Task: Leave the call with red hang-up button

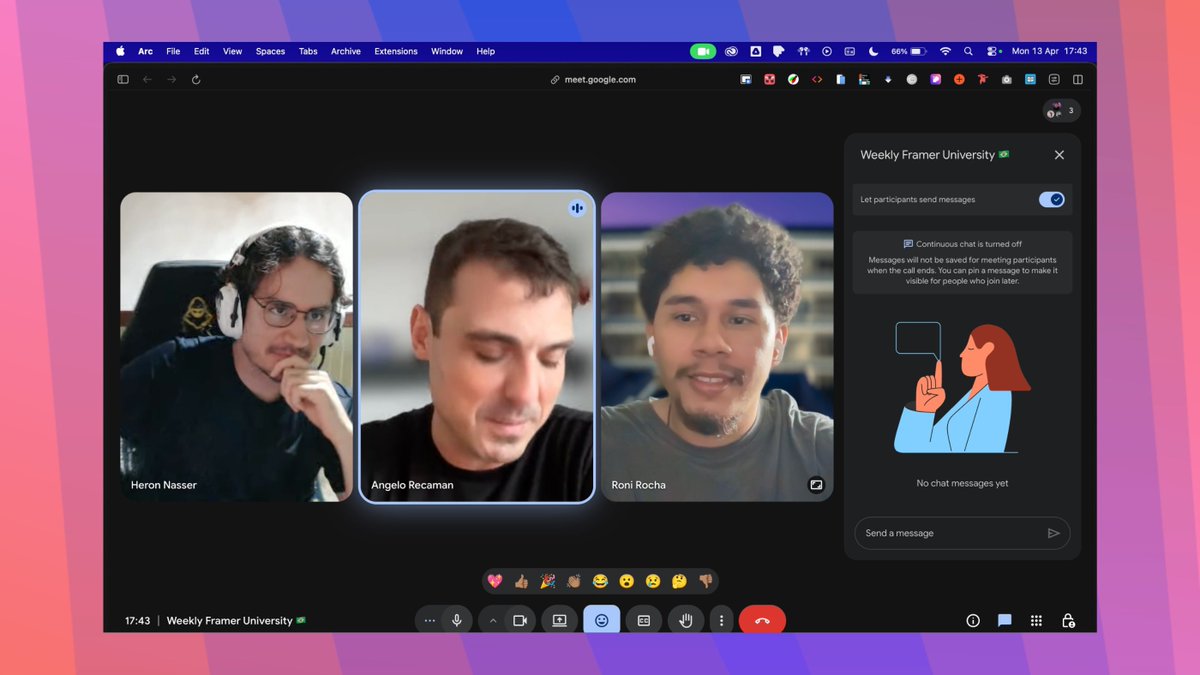Action: (x=762, y=620)
